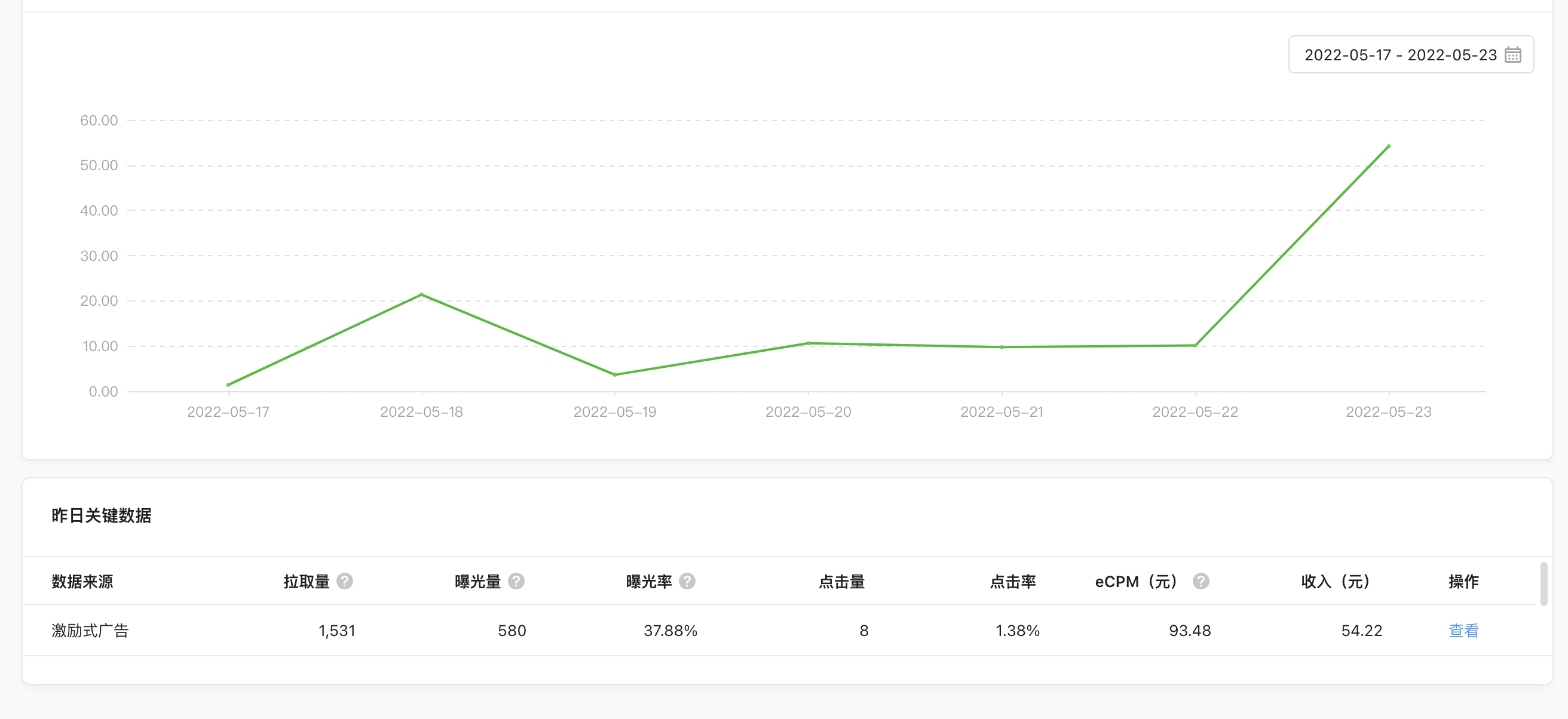The image size is (1568, 719).
Task: Select the 激励式广告 row name cell
Action: click(90, 630)
